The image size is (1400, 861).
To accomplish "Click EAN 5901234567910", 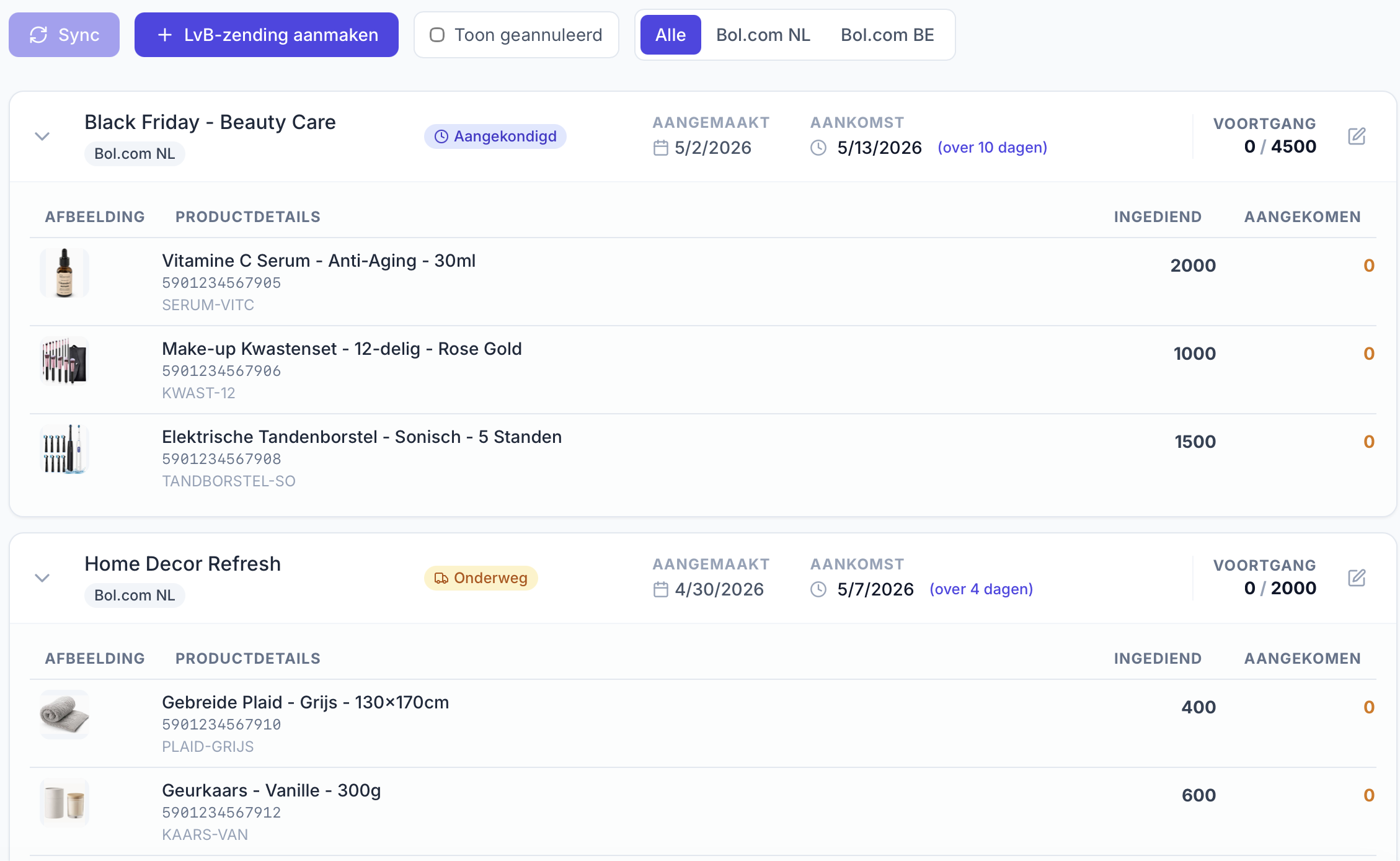I will point(221,725).
